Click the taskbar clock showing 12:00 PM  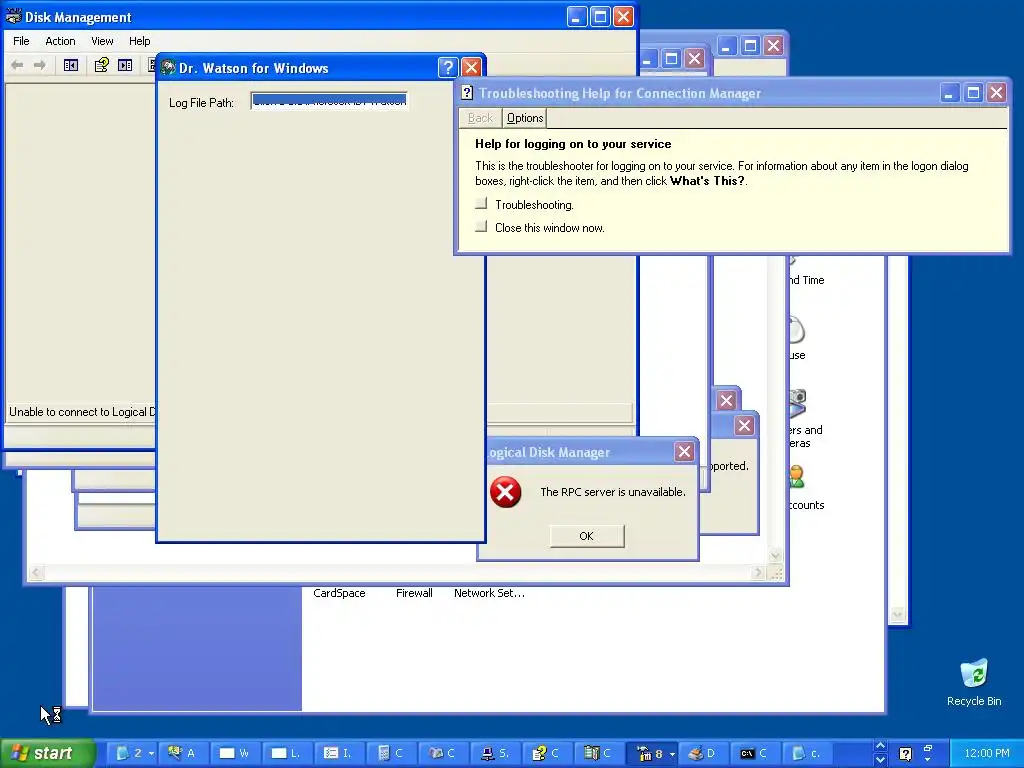986,753
